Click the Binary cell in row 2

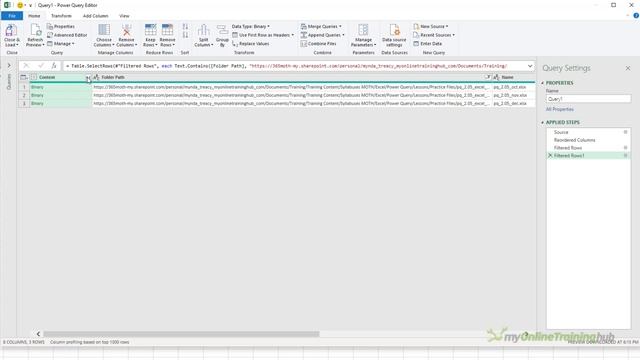pyautogui.click(x=60, y=95)
